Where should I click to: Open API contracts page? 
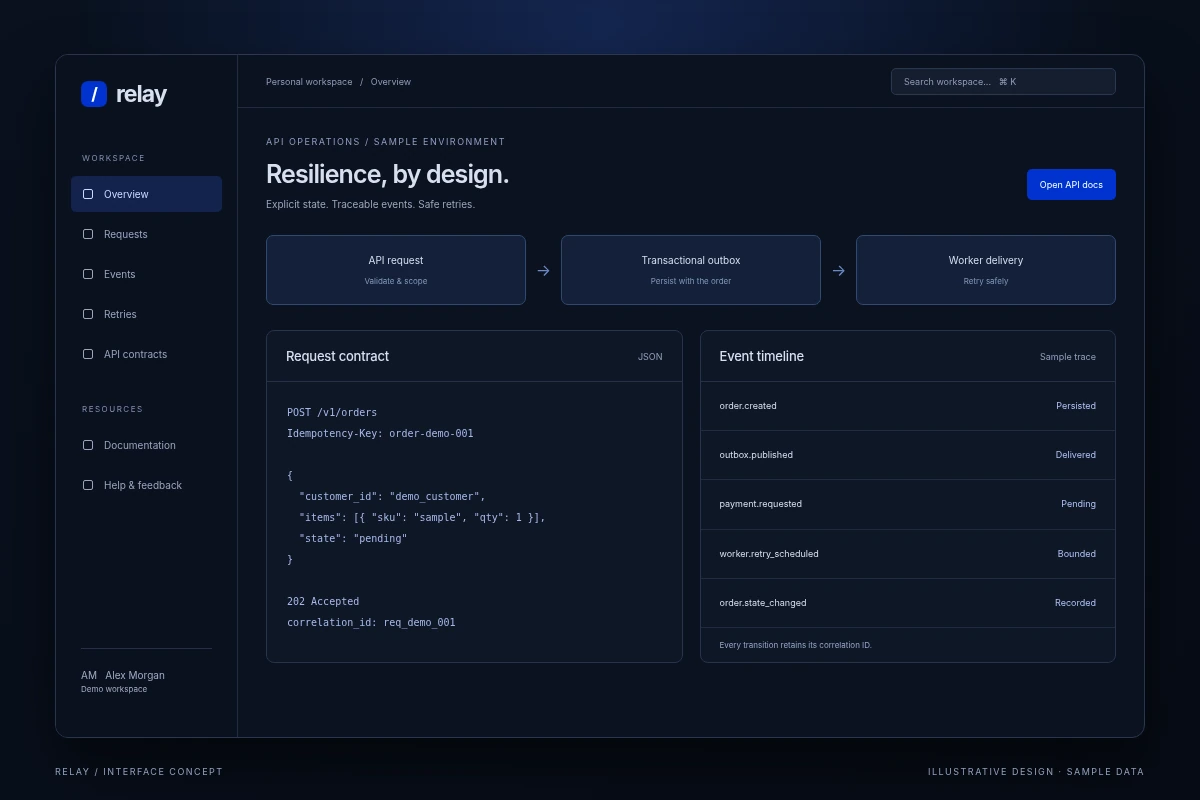pyautogui.click(x=146, y=354)
